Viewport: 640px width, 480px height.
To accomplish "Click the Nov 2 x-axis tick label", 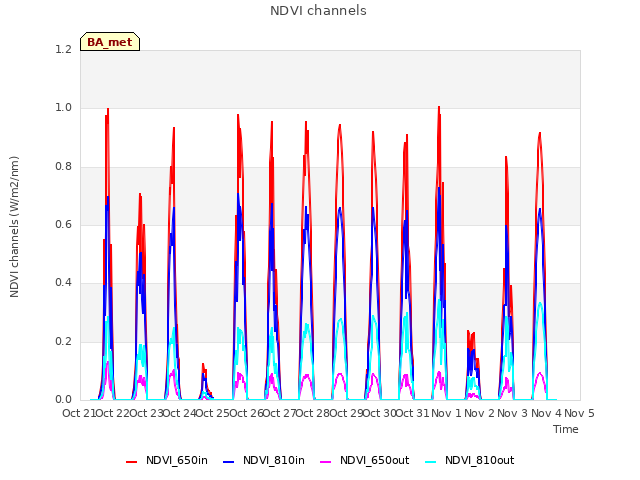I will pyautogui.click(x=480, y=413).
